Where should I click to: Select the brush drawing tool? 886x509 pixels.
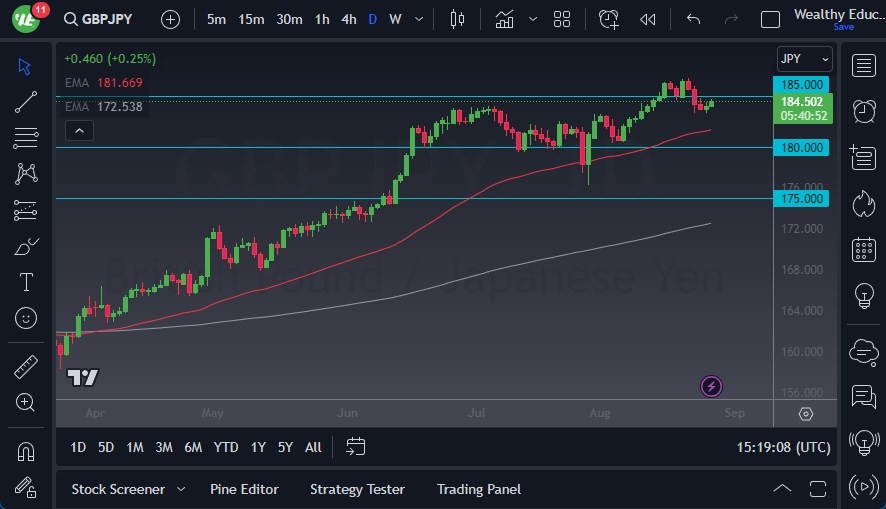tap(26, 246)
